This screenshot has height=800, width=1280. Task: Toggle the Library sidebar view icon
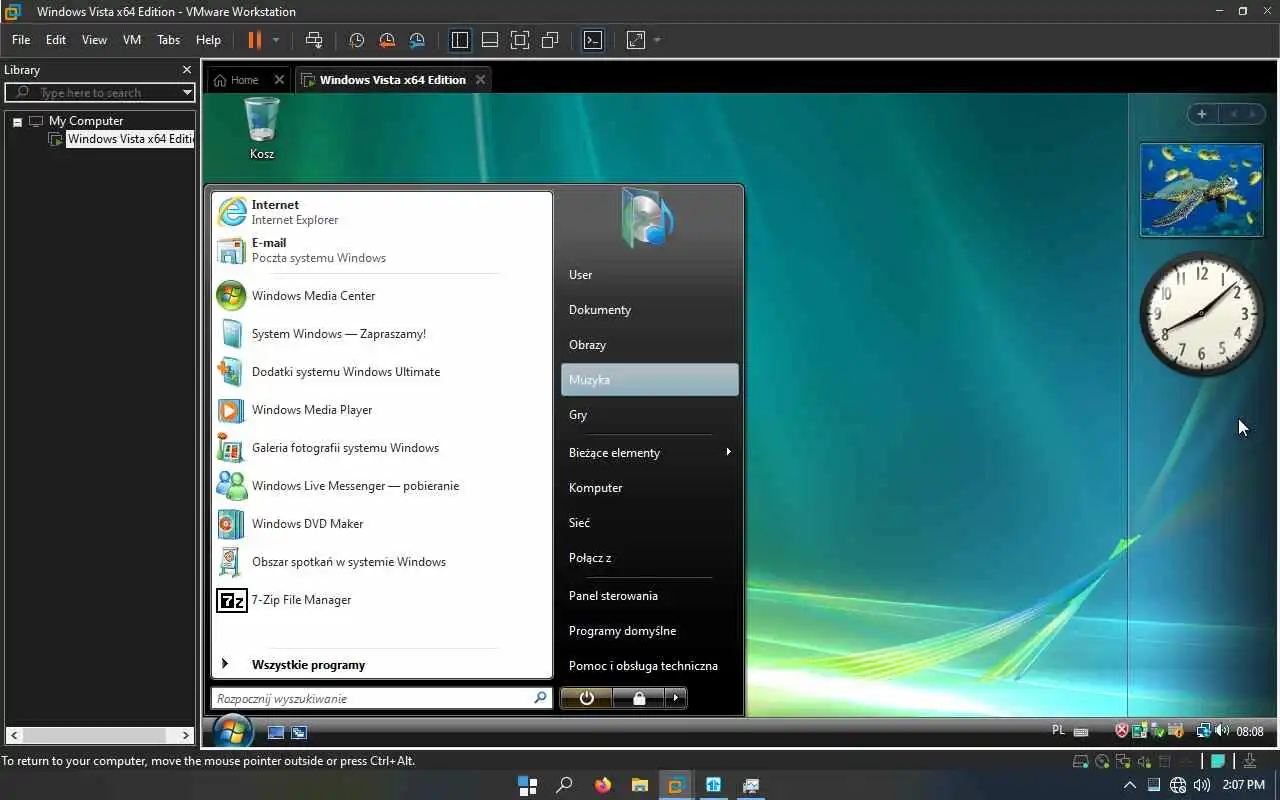[x=460, y=40]
